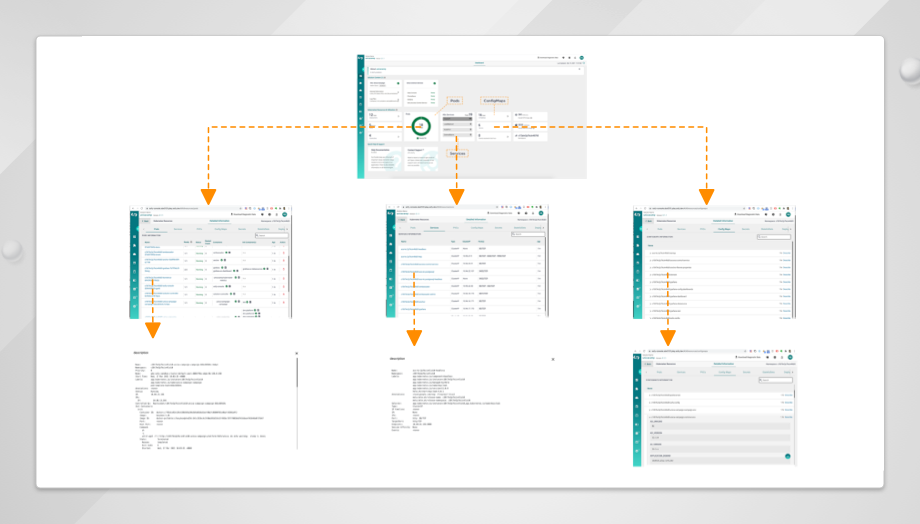
Task: Click Back button in the Pods list window
Action: click(146, 221)
